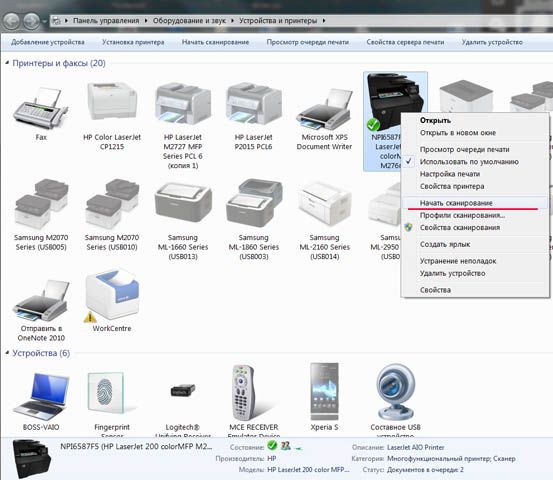Click Начать сканирование toolbar button
This screenshot has height=482, width=553.
(x=215, y=42)
